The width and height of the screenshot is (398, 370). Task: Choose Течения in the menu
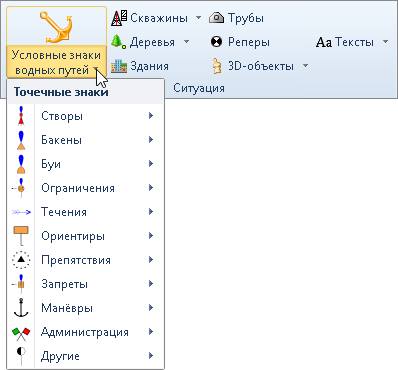click(x=85, y=212)
